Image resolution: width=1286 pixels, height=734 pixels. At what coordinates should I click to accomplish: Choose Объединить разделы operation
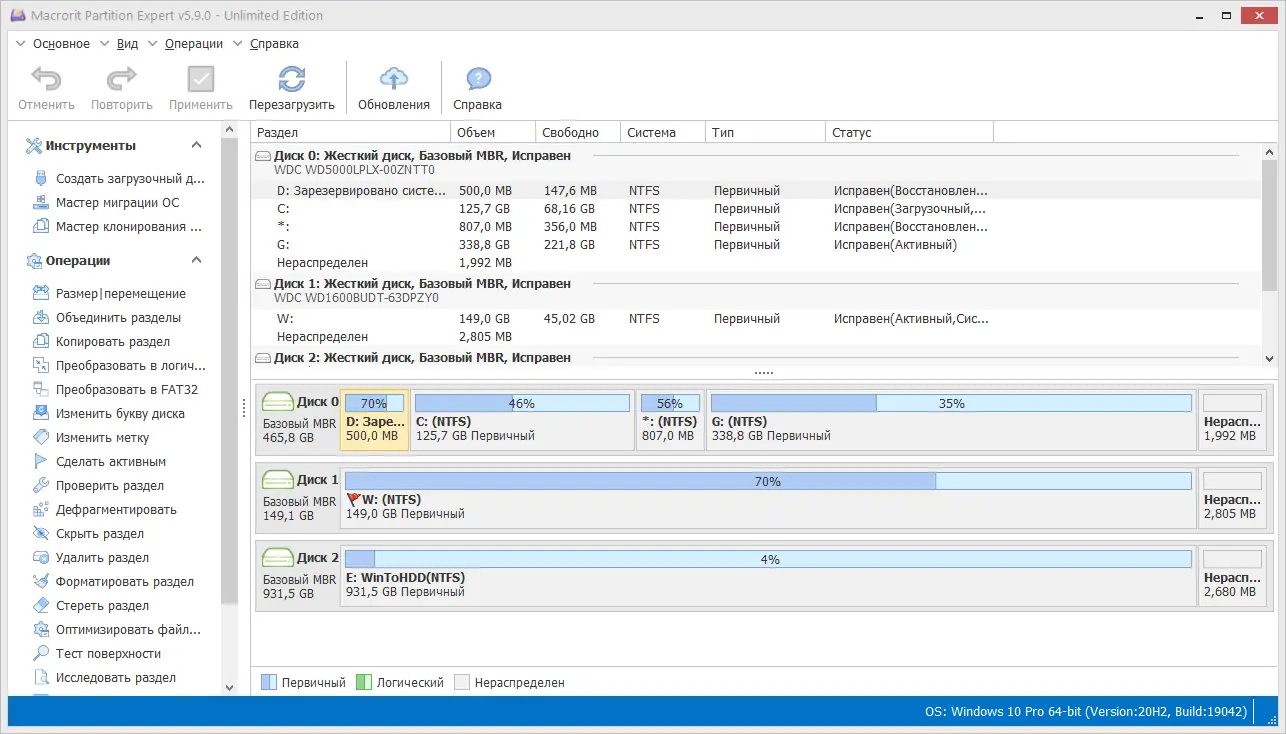coord(118,318)
